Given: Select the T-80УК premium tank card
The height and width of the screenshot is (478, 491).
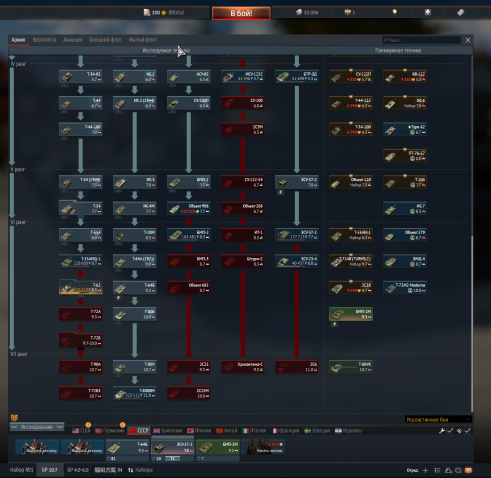Looking at the screenshot, I should pos(351,367).
